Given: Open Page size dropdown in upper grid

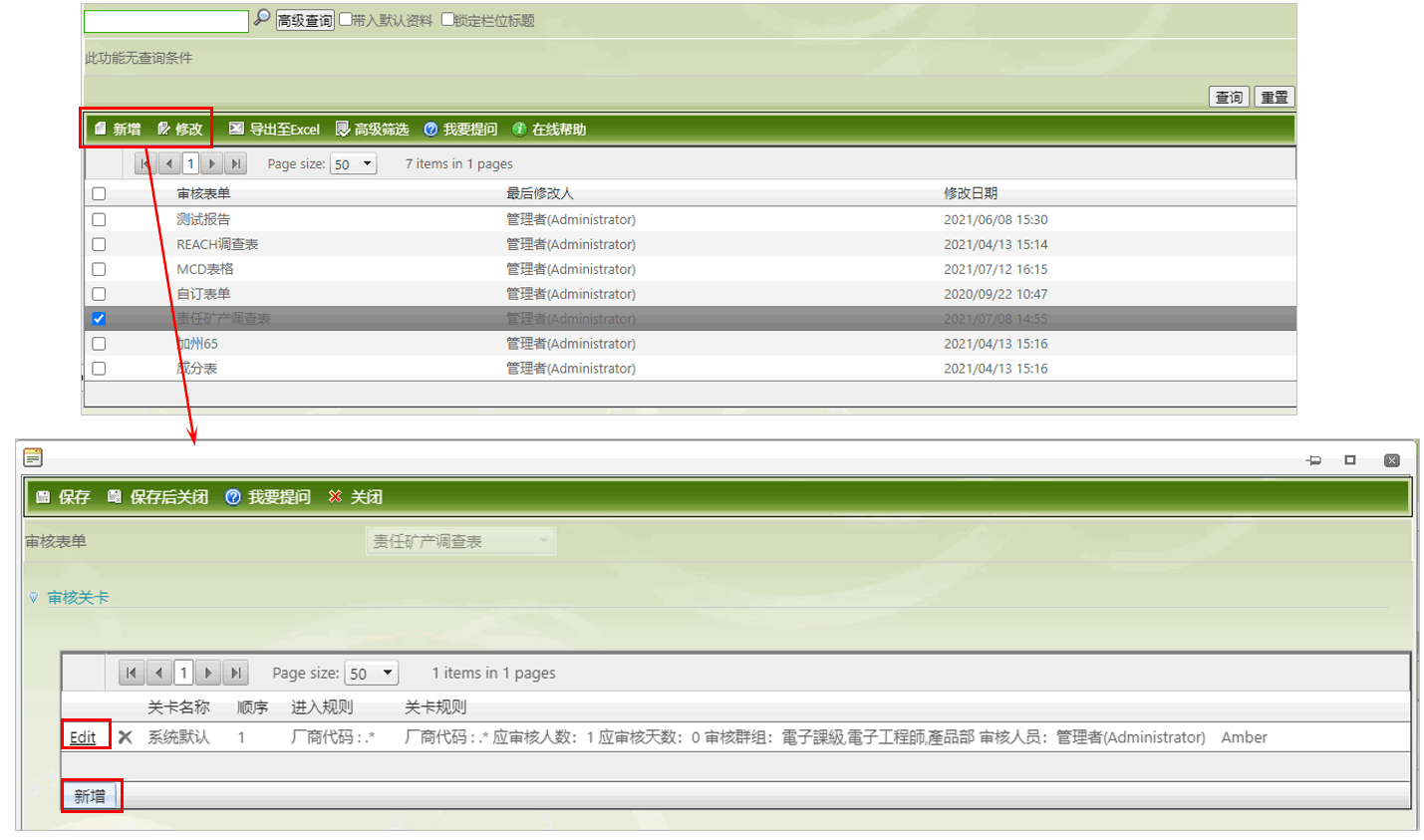Looking at the screenshot, I should [x=354, y=164].
